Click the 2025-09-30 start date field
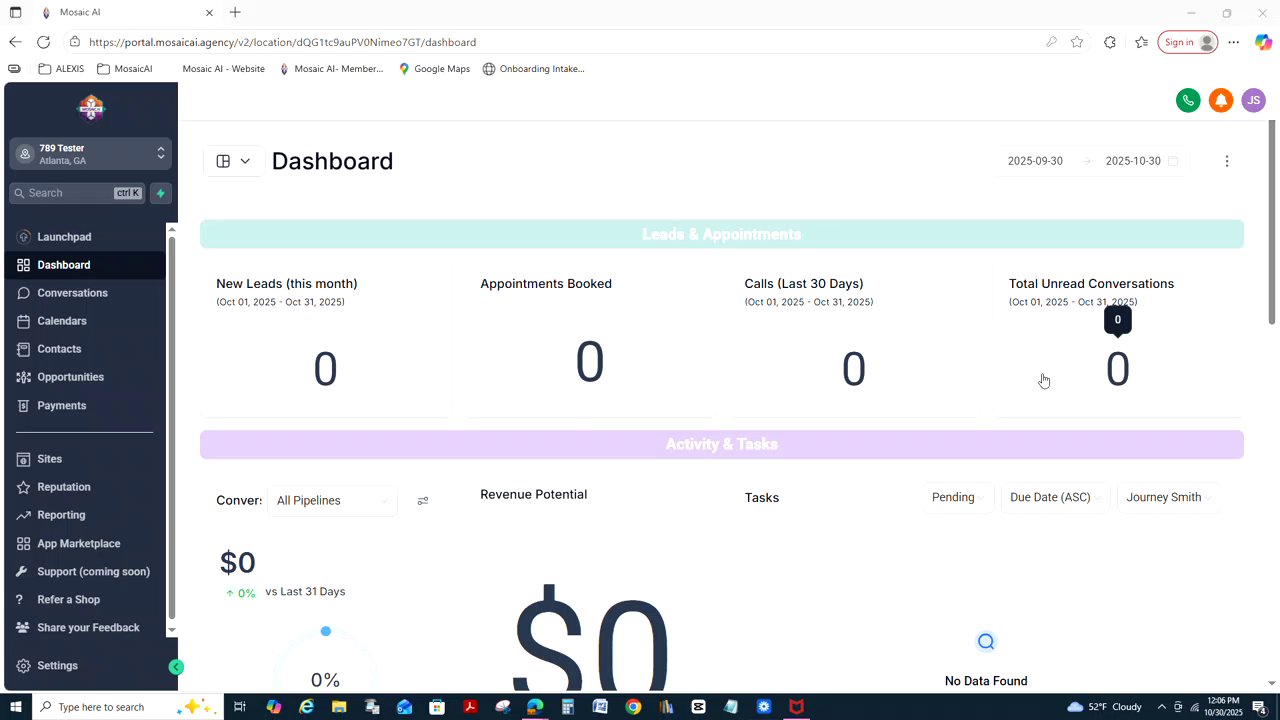Viewport: 1280px width, 720px height. [1035, 161]
